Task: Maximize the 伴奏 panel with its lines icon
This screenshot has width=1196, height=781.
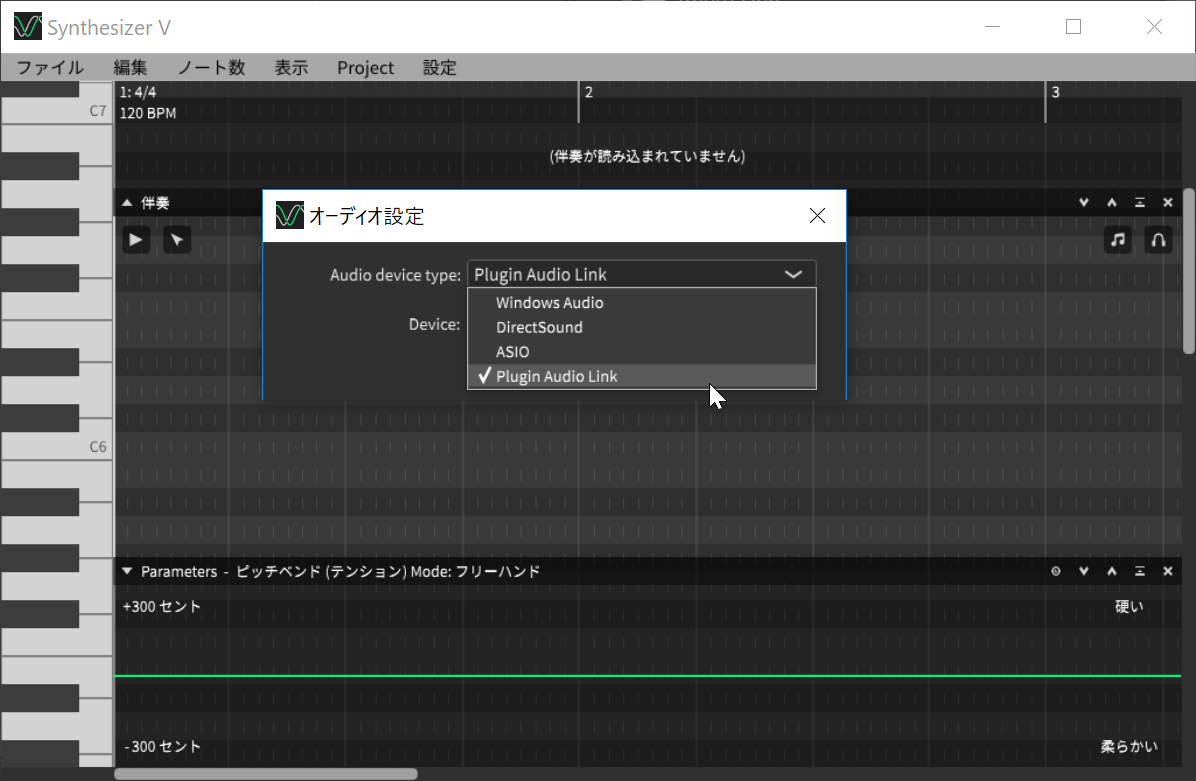Action: click(x=1140, y=203)
